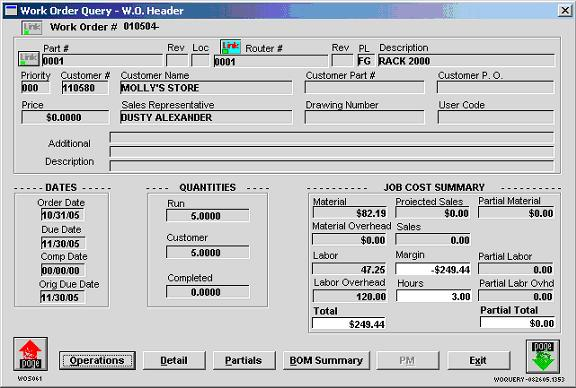Click the Run quantity field 5.0000
The width and height of the screenshot is (576, 388).
pos(208,216)
